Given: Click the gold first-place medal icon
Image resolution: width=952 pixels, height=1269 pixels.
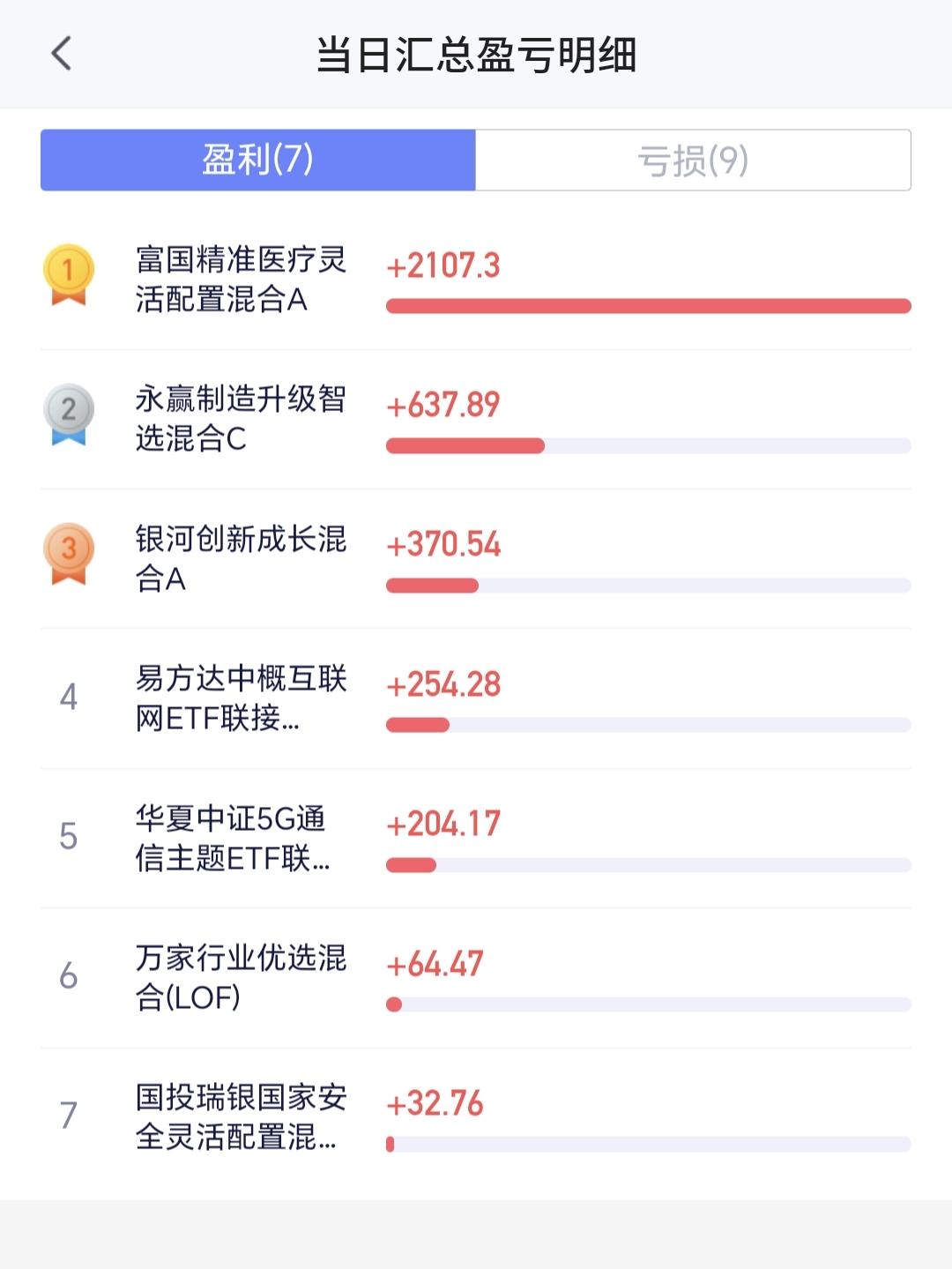Looking at the screenshot, I should [x=69, y=275].
